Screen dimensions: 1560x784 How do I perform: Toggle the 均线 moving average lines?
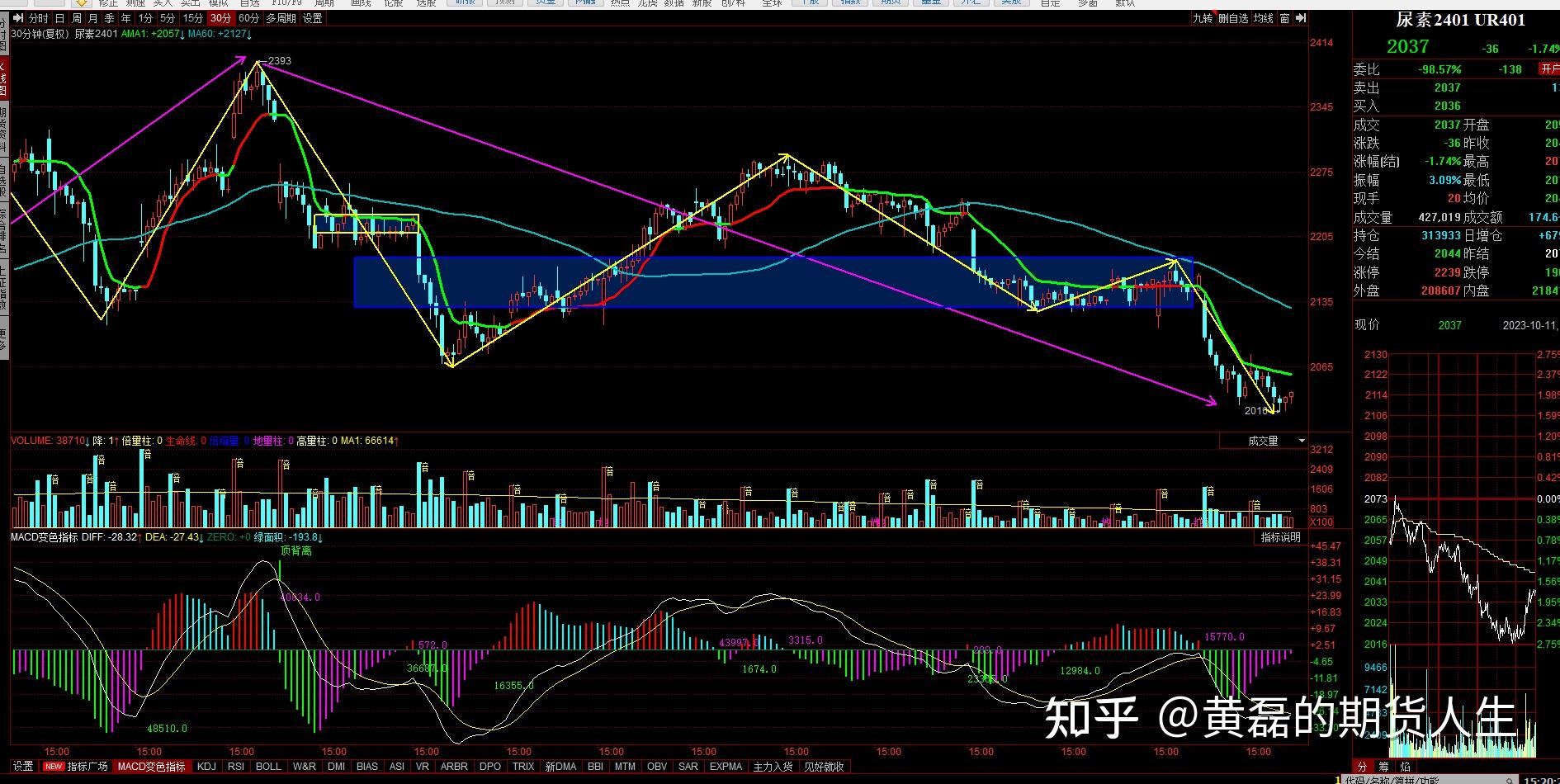pos(1264,18)
